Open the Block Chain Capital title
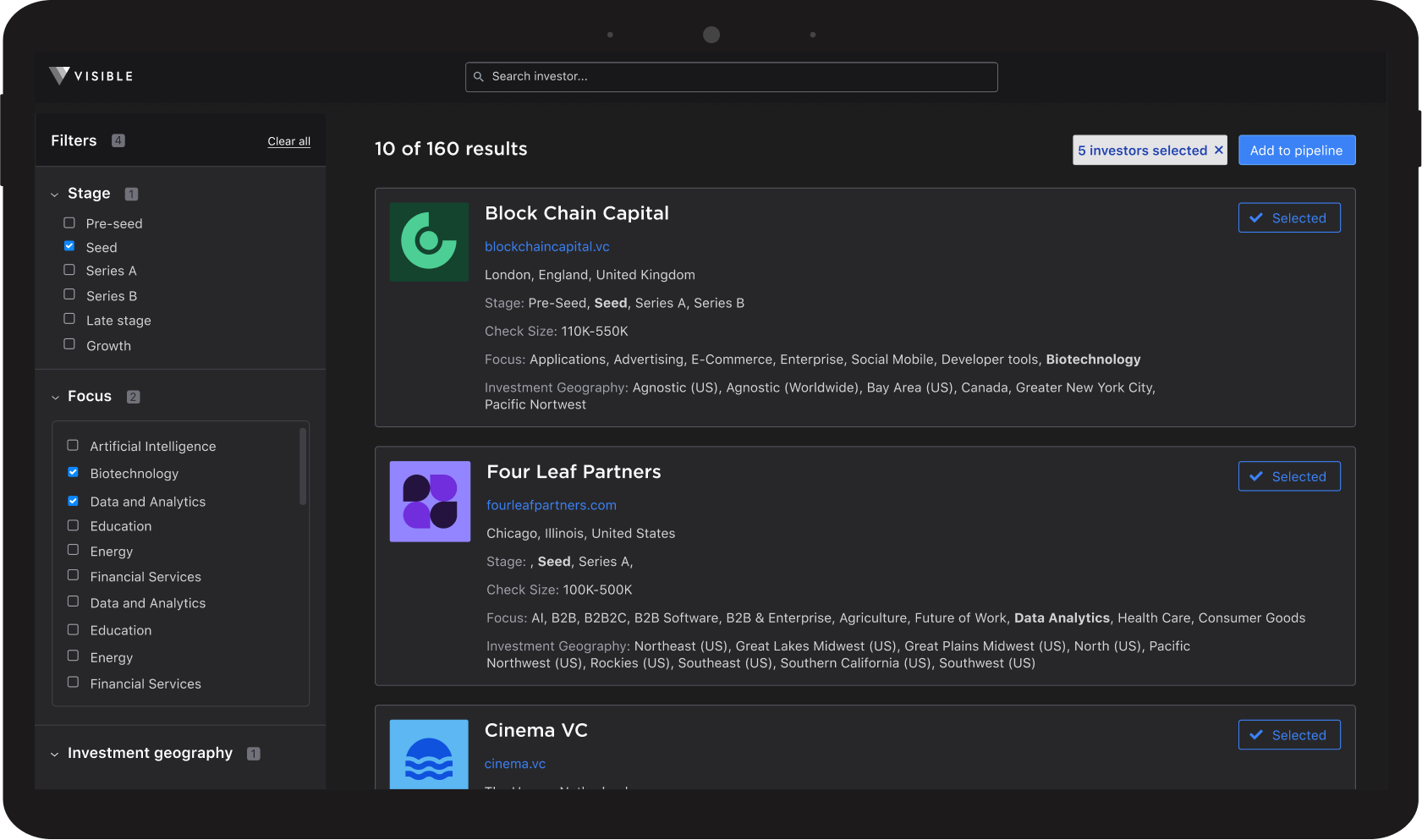The width and height of the screenshot is (1422, 840). coord(577,213)
